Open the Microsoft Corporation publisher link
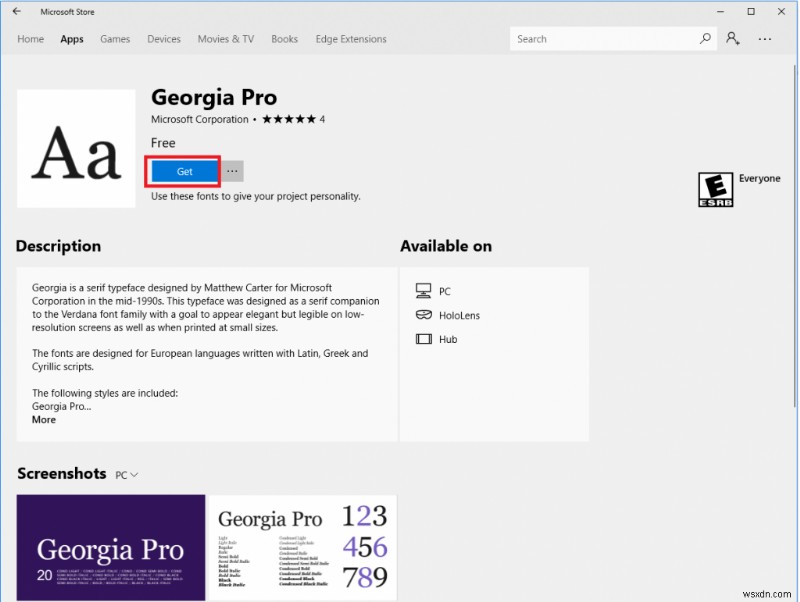 click(x=199, y=118)
